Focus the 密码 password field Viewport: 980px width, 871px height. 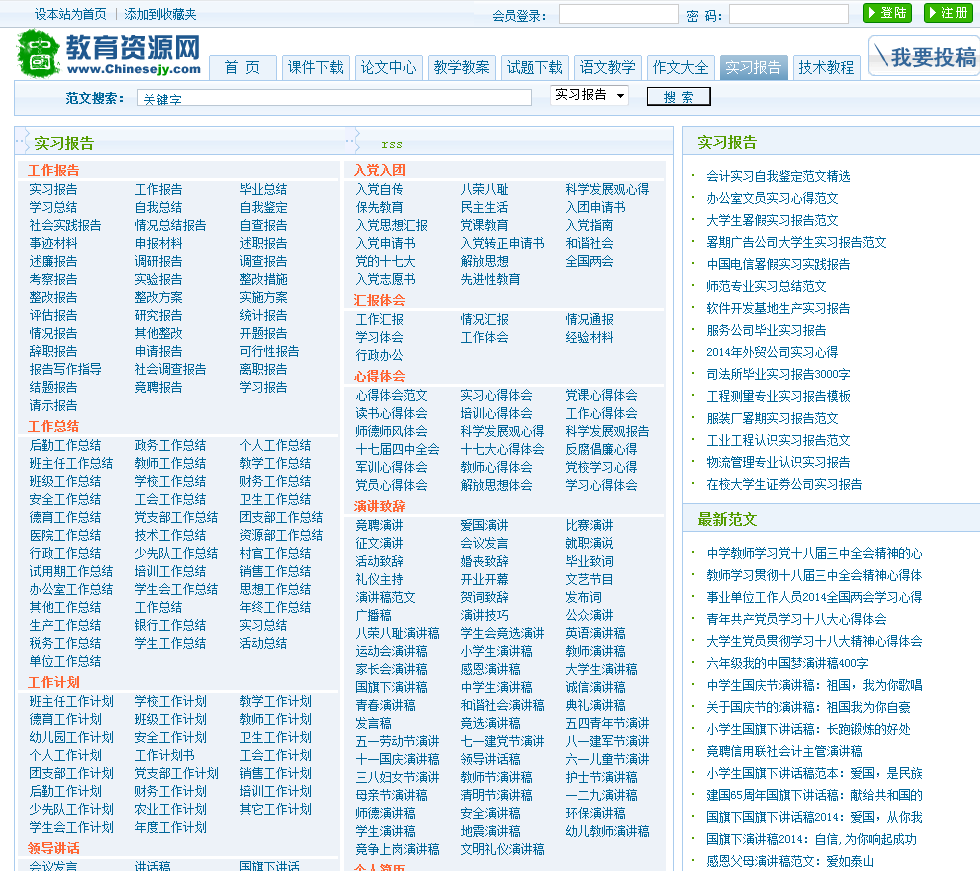click(789, 14)
